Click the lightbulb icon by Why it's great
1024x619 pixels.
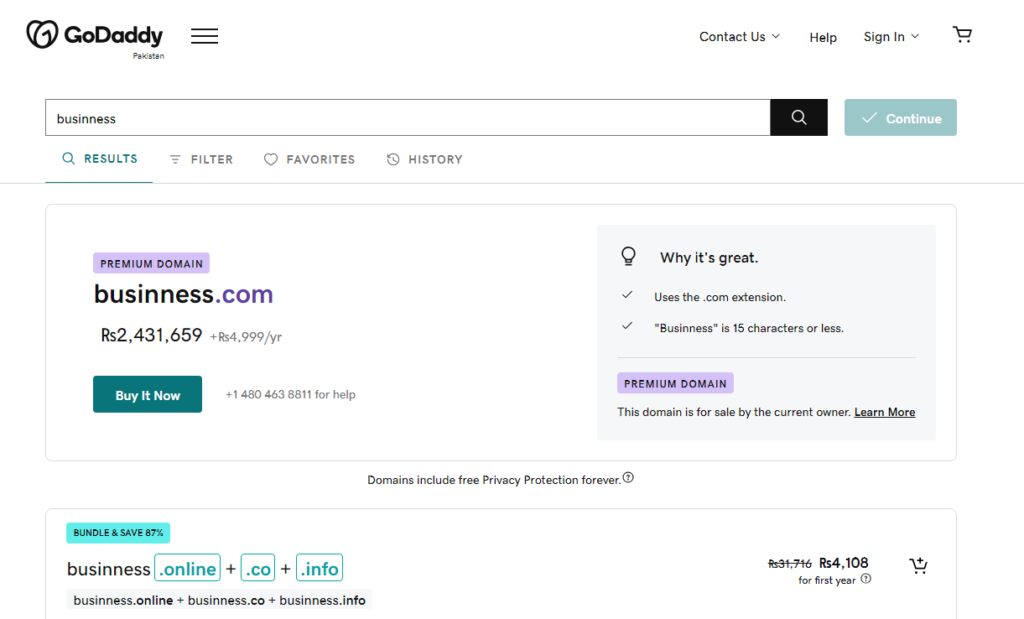[x=628, y=256]
